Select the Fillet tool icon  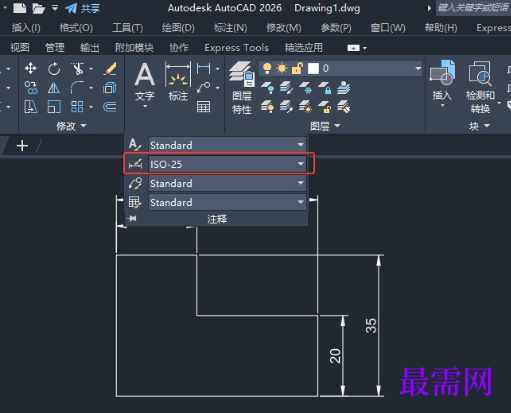[x=77, y=88]
